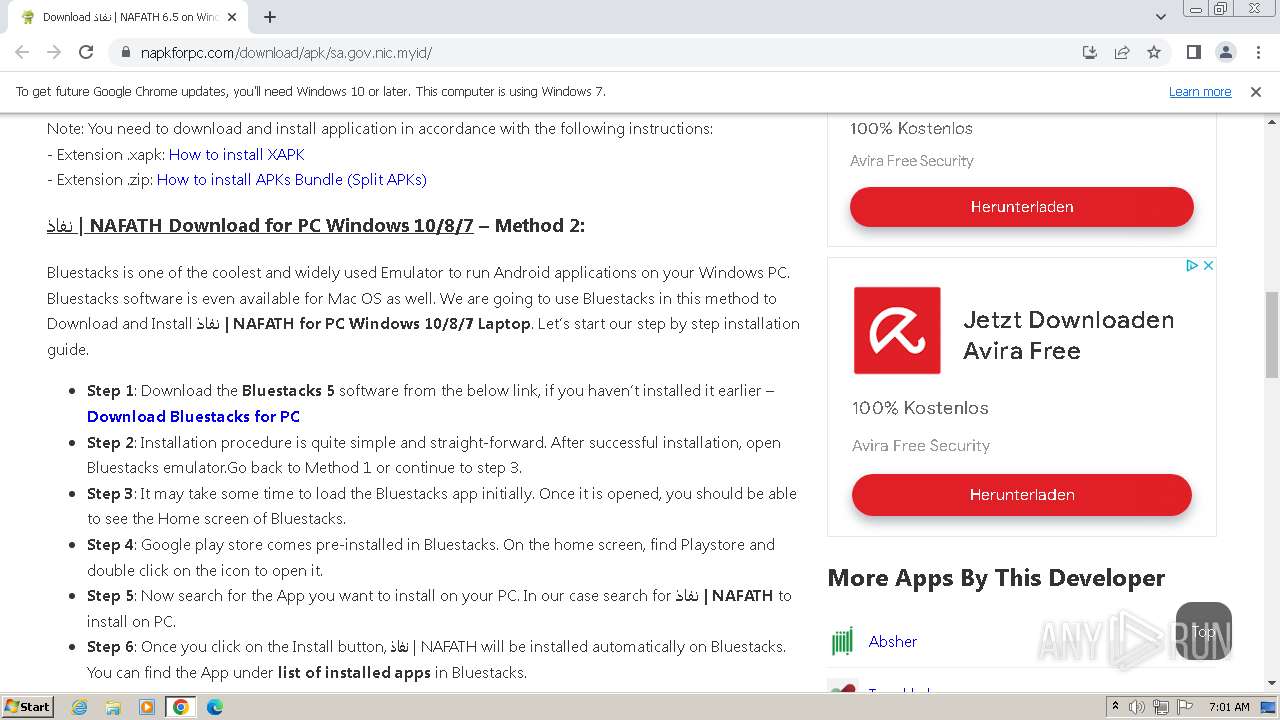Open the Chrome three-dot menu
Viewport: 1280px width, 720px height.
1257,52
